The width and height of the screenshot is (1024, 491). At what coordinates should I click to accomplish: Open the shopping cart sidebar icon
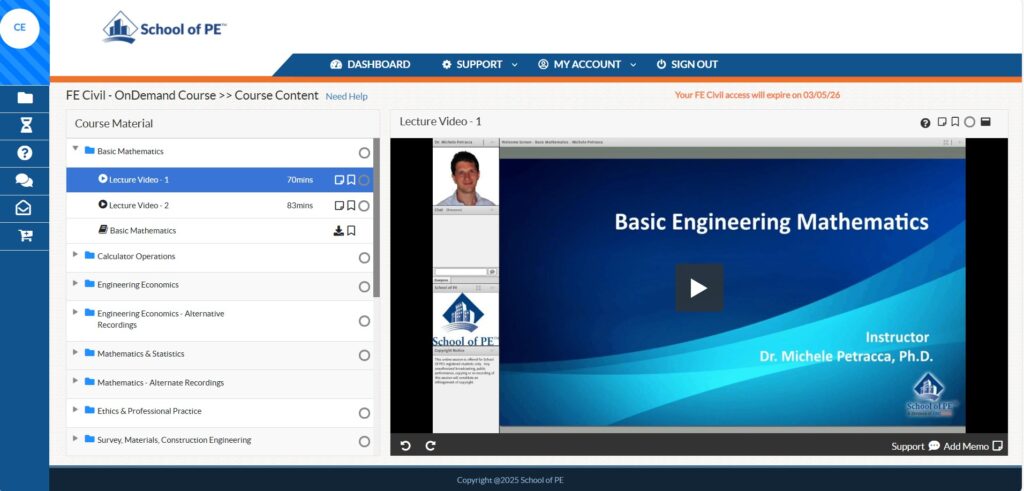pyautogui.click(x=24, y=236)
